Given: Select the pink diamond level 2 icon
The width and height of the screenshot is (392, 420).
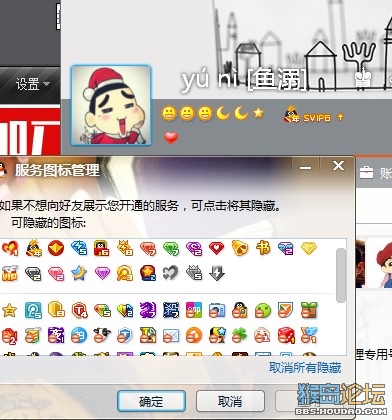Looking at the screenshot, I should [x=56, y=274].
